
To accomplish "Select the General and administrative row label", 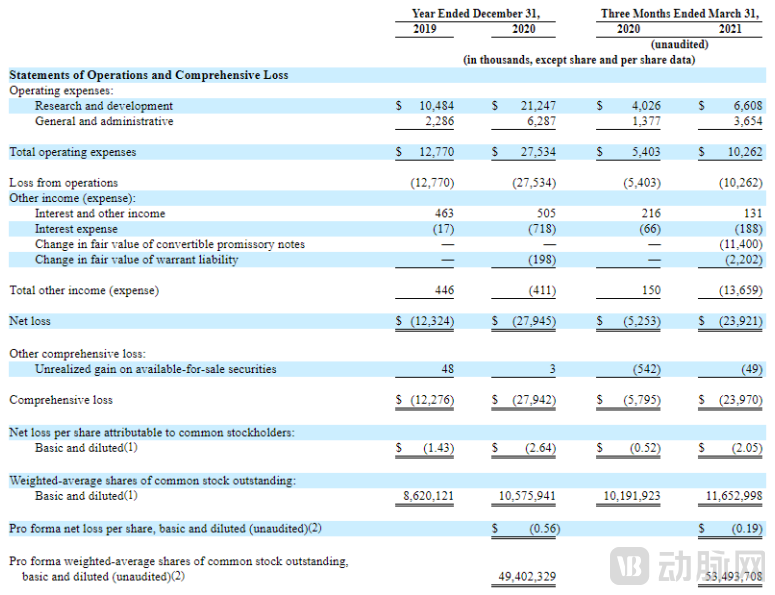I will [x=103, y=121].
